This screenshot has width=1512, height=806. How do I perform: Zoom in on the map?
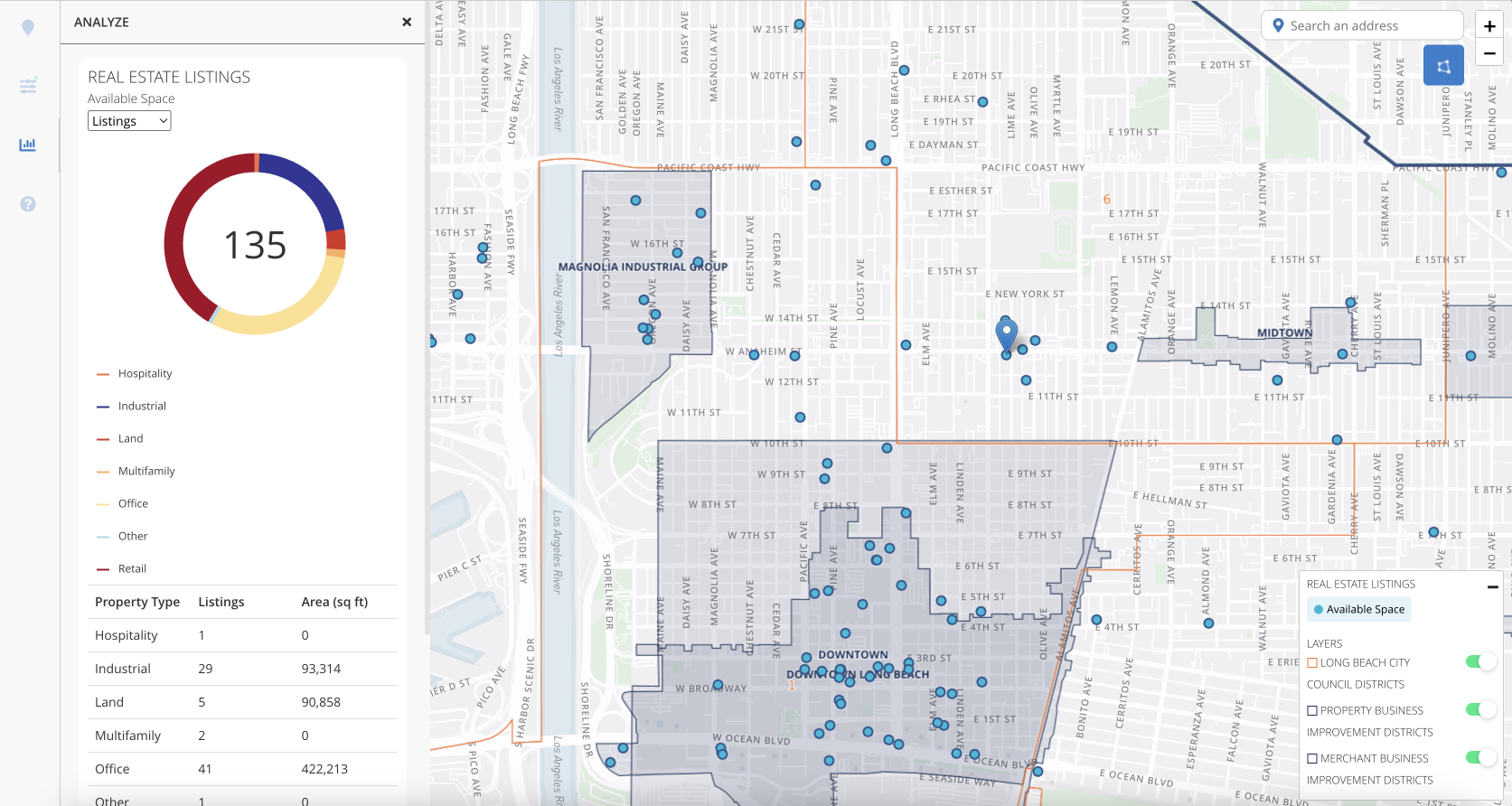click(x=1489, y=26)
